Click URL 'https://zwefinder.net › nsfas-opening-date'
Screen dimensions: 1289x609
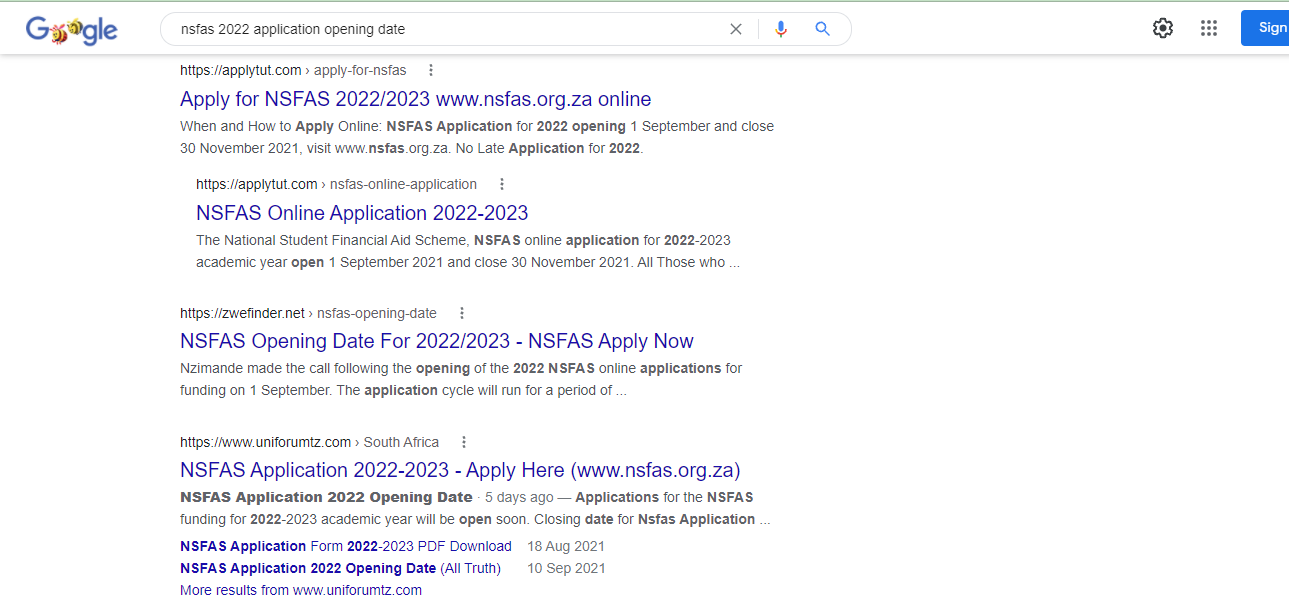308,313
